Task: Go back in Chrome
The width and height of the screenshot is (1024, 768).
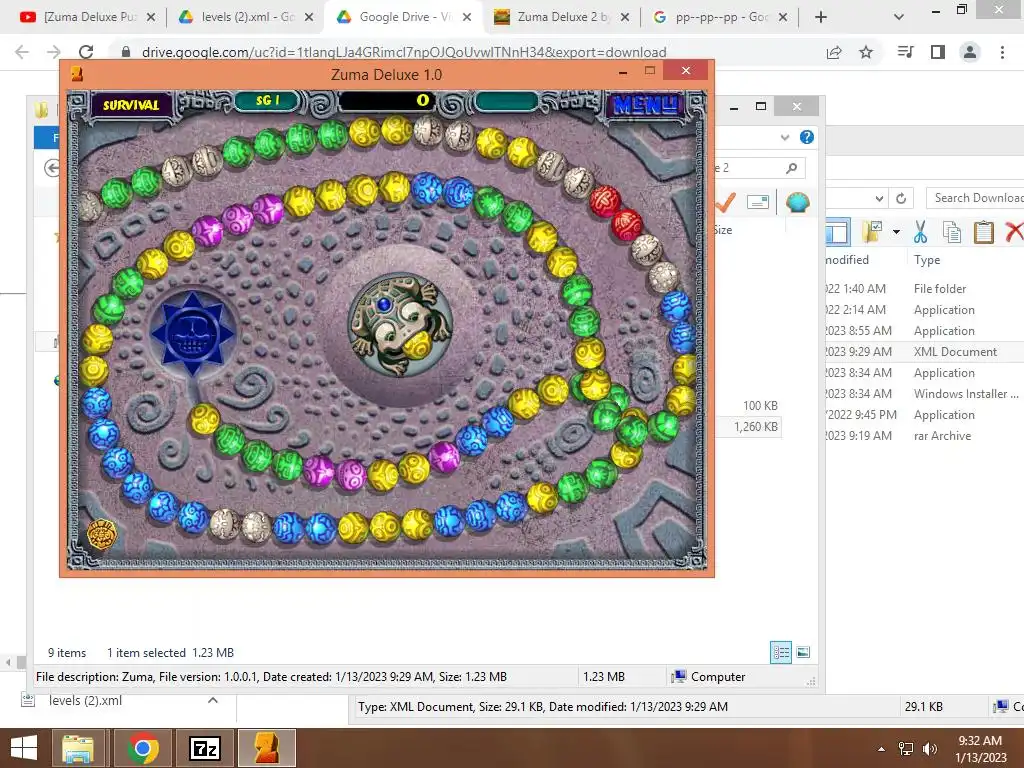Action: pos(22,52)
